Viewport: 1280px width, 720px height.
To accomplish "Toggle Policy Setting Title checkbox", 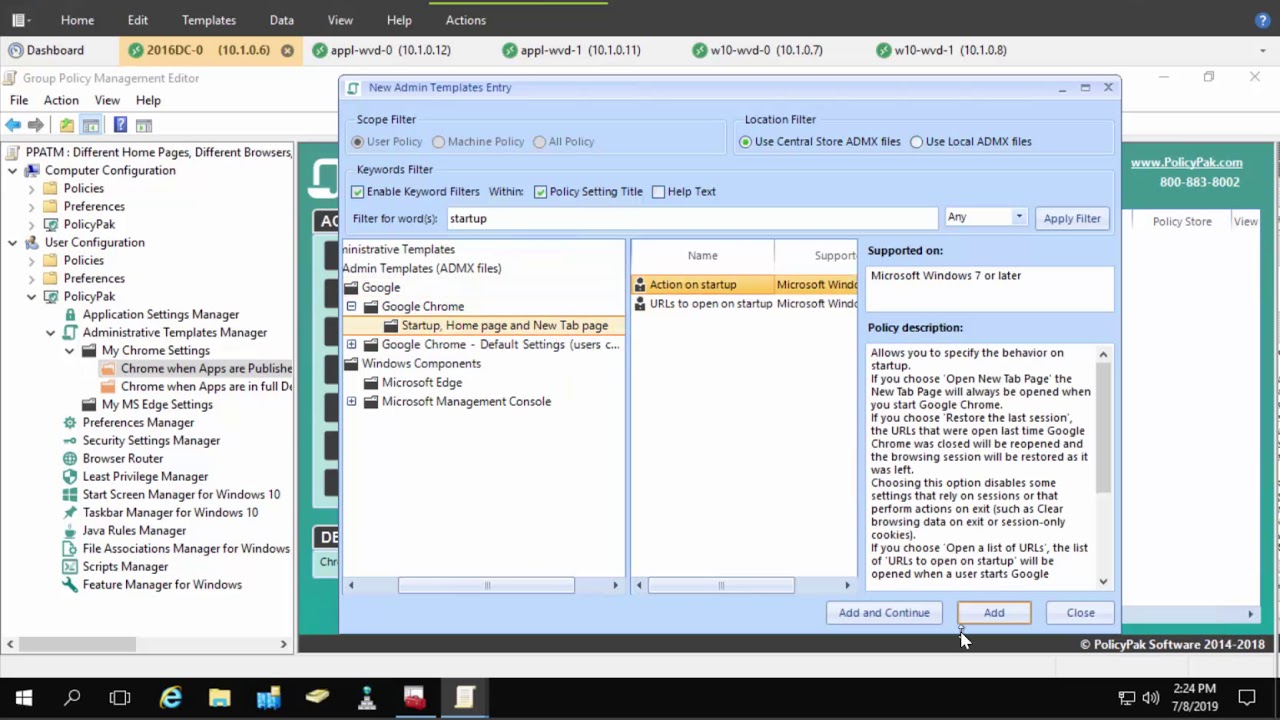I will pos(540,192).
